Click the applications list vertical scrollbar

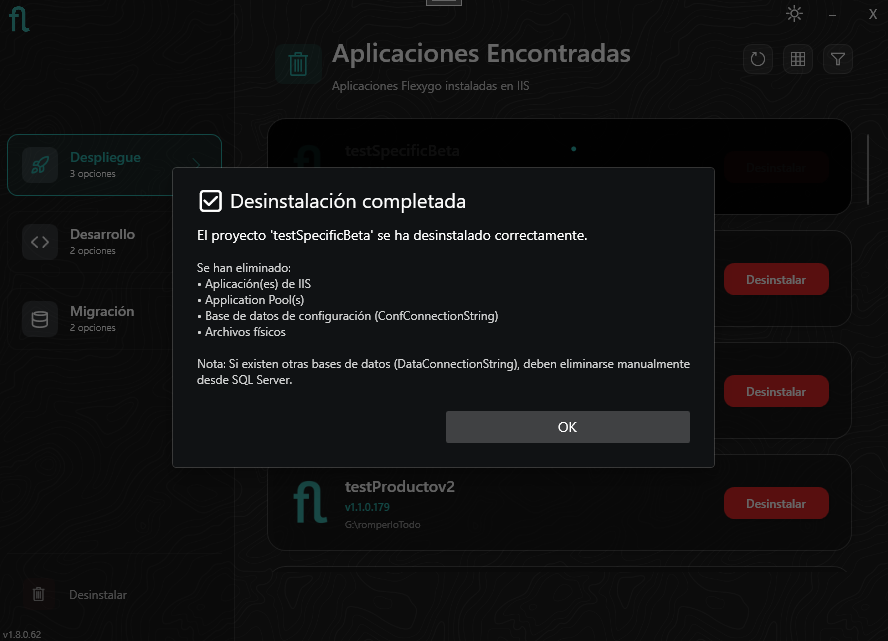(x=868, y=169)
